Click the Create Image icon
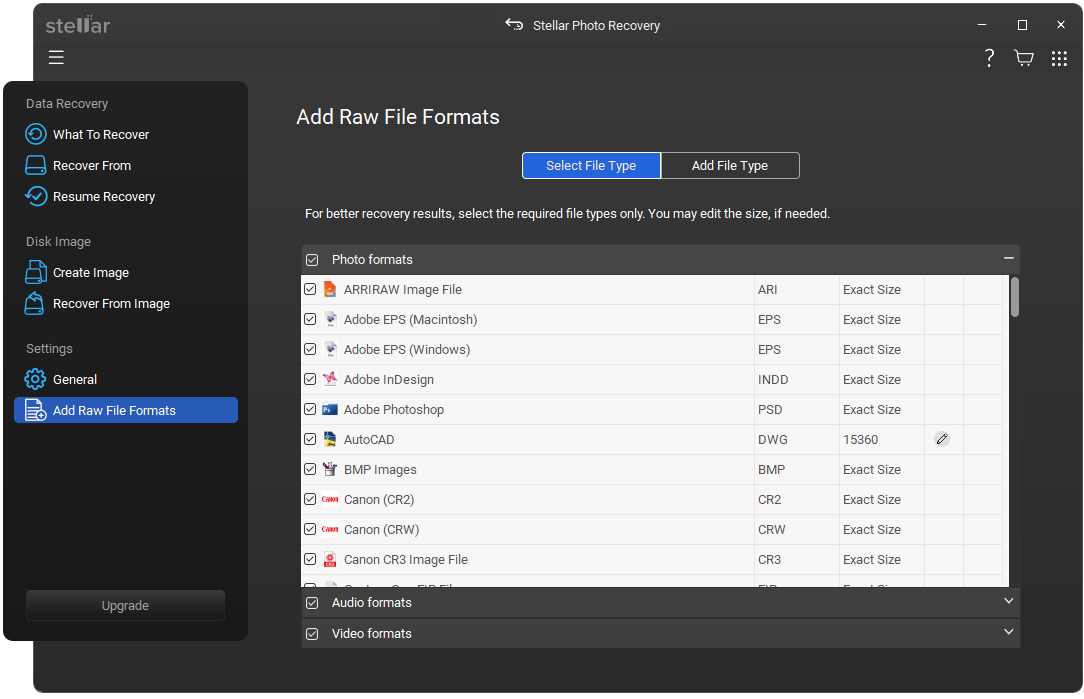Image resolution: width=1084 pixels, height=699 pixels. [x=36, y=272]
